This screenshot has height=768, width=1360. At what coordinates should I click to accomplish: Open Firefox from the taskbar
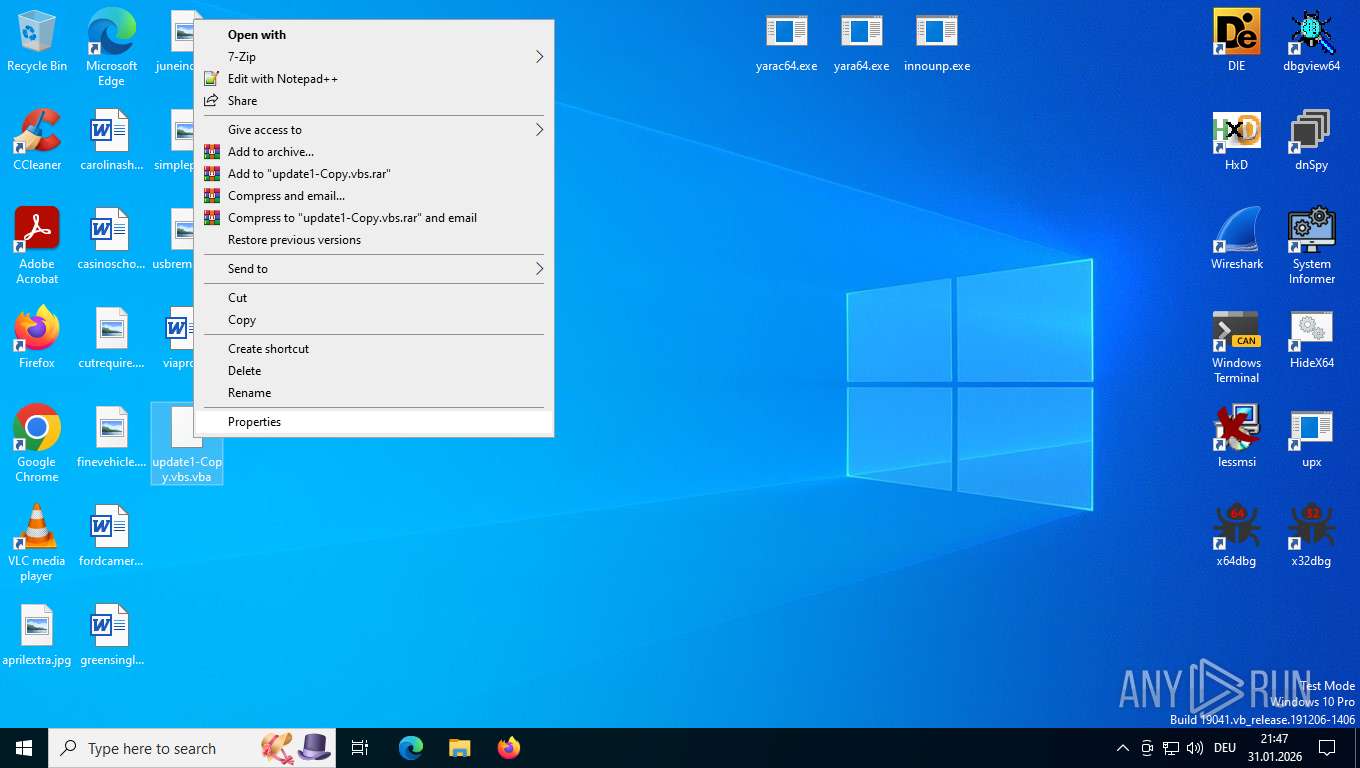(x=509, y=748)
